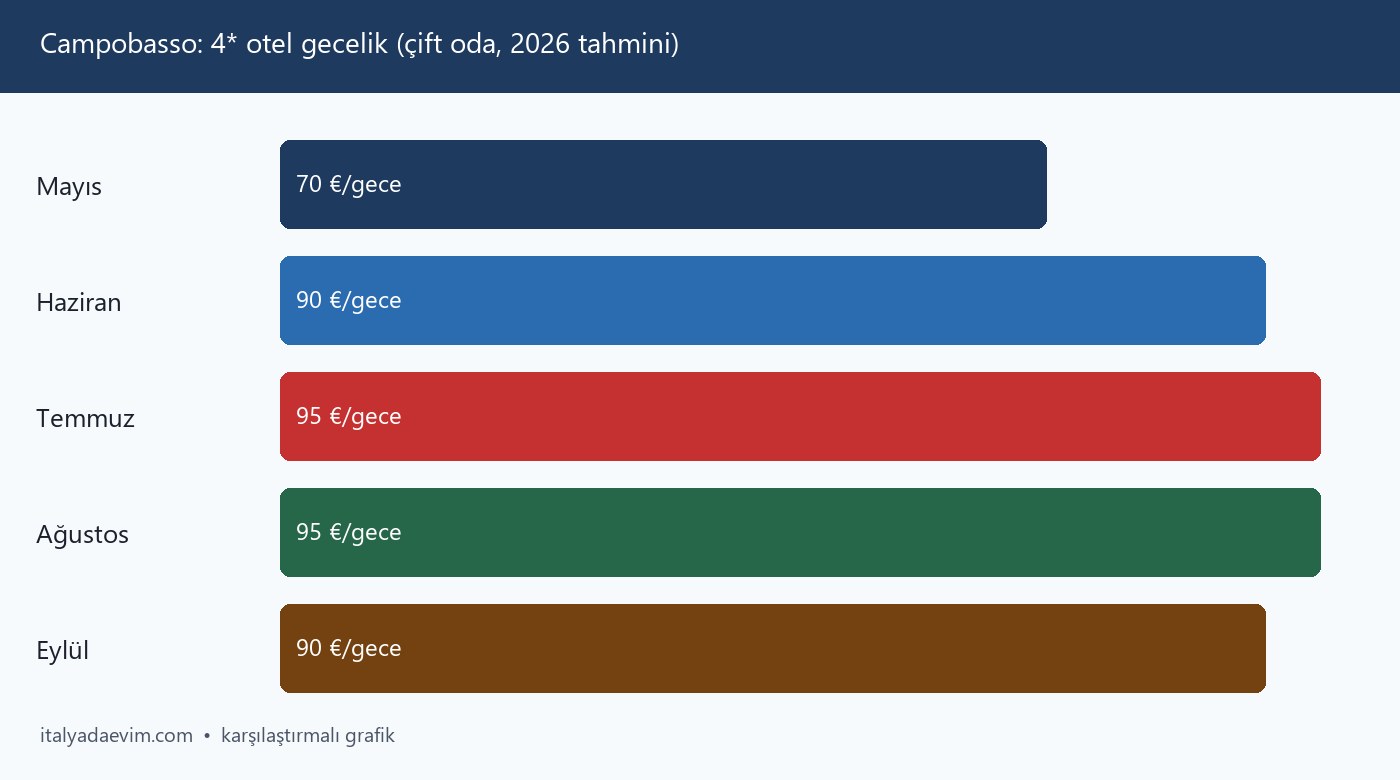Click 95 €/gece text in Ağustos bar
Viewport: 1400px width, 780px height.
click(348, 533)
